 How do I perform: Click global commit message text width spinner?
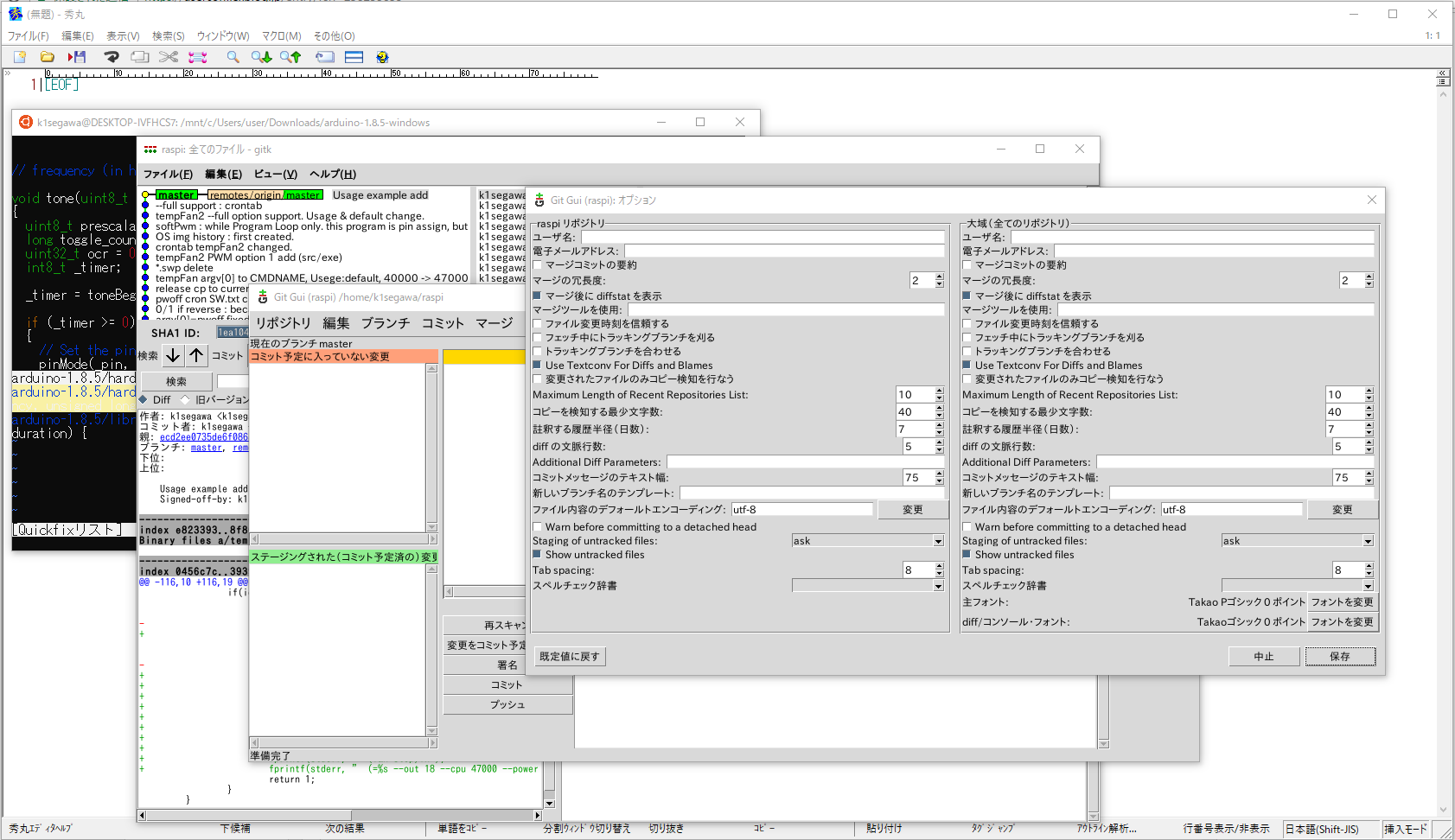[x=1369, y=477]
